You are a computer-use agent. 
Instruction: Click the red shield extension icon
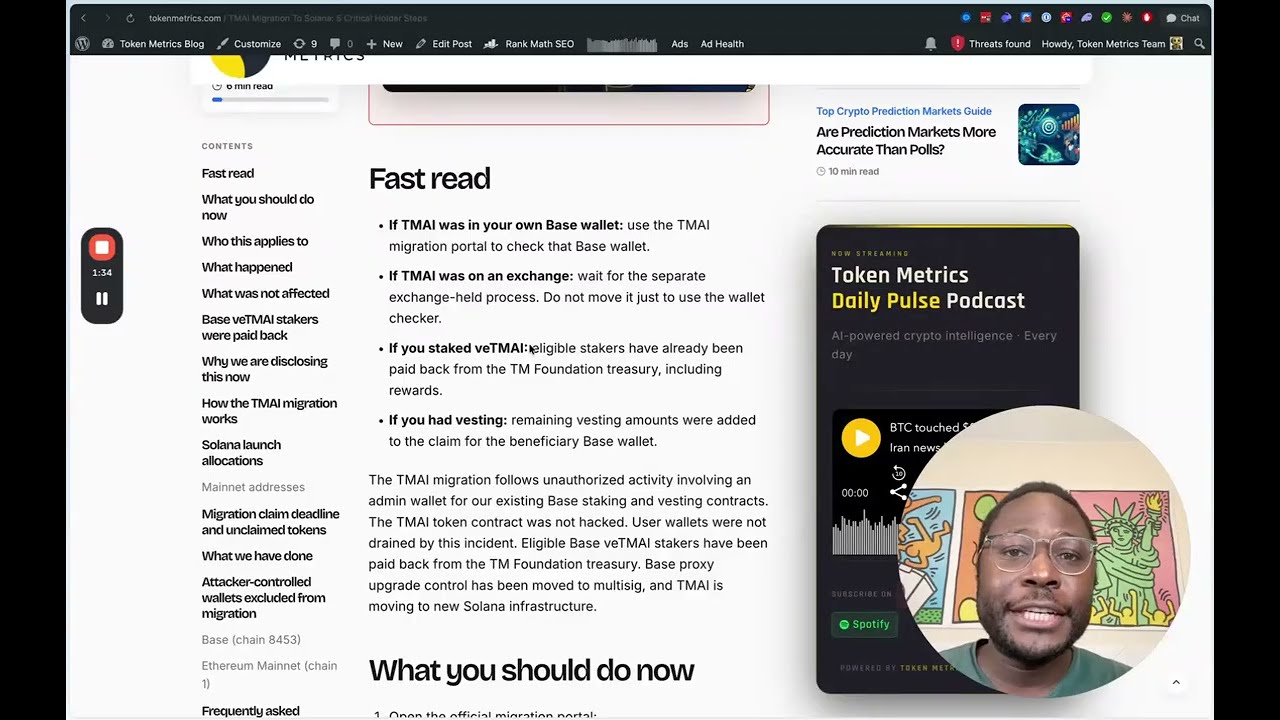coord(1147,18)
